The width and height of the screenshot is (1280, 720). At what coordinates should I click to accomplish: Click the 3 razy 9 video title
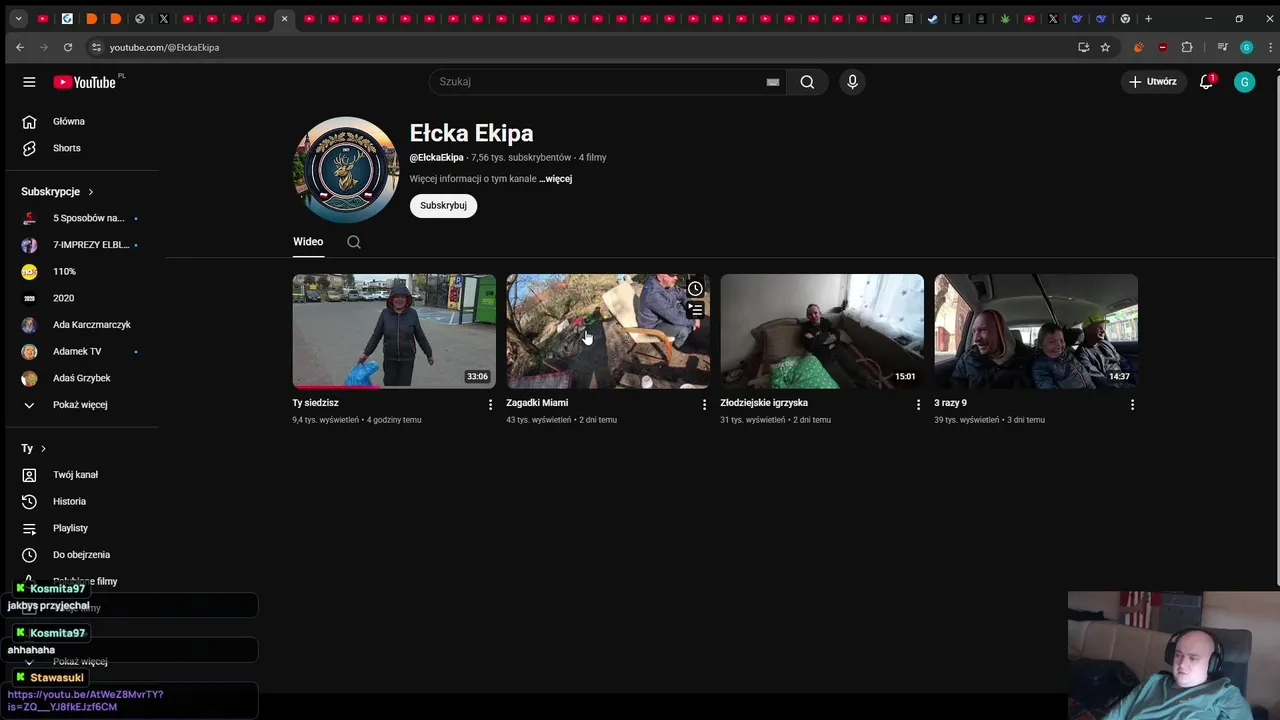coord(950,403)
